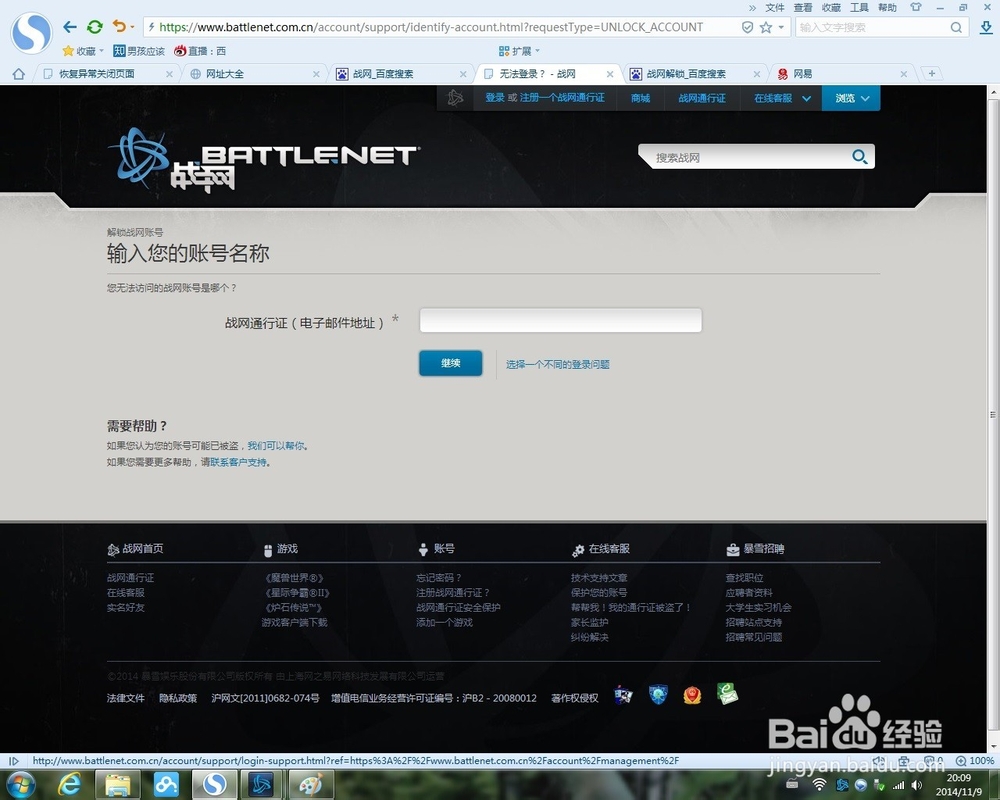The width and height of the screenshot is (1000, 800).
Task: Open the 商城 nav item
Action: tap(640, 98)
